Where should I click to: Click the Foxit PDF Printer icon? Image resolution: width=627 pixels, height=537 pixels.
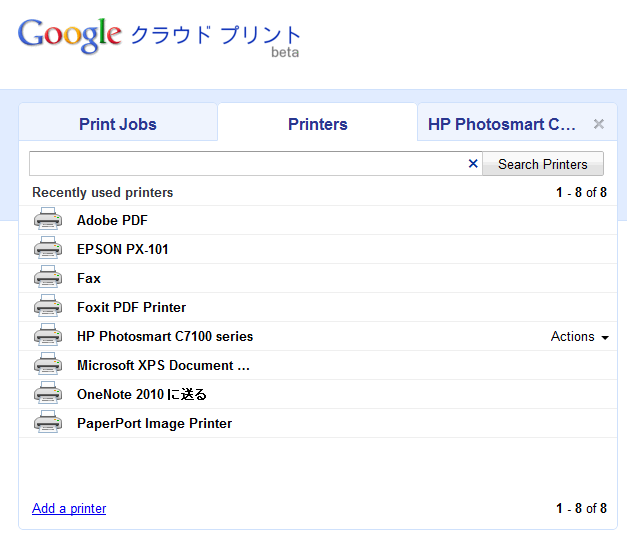click(x=47, y=307)
